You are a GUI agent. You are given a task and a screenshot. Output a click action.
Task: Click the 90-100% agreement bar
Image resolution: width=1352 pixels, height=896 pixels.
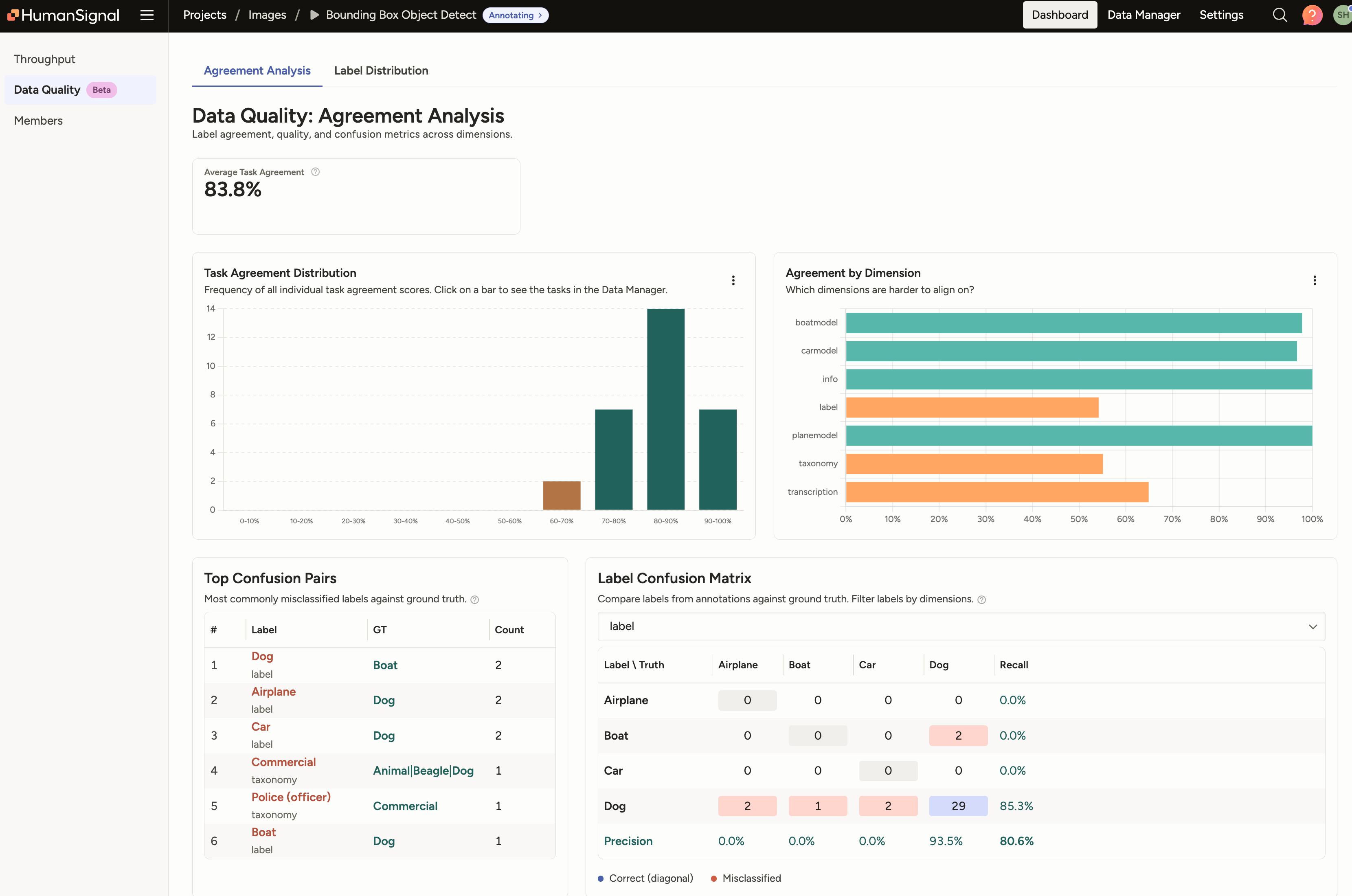[x=718, y=459]
